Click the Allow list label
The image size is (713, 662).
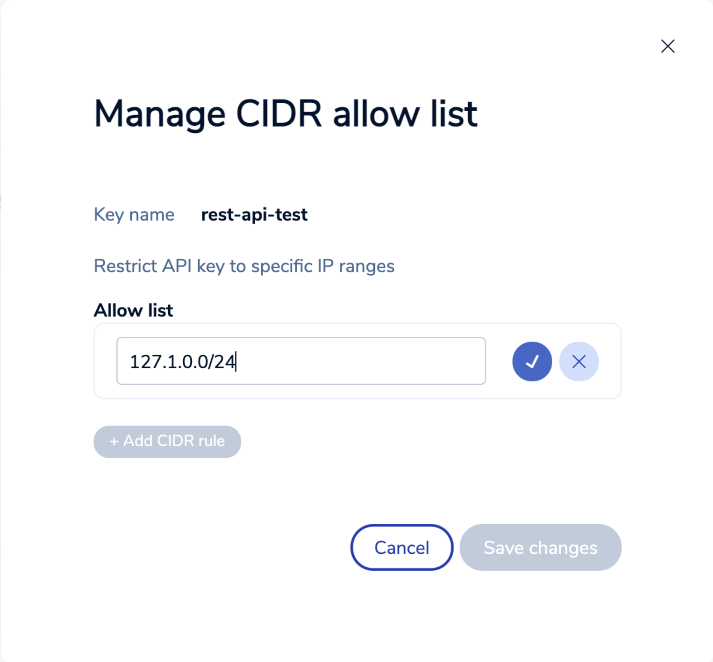[133, 310]
